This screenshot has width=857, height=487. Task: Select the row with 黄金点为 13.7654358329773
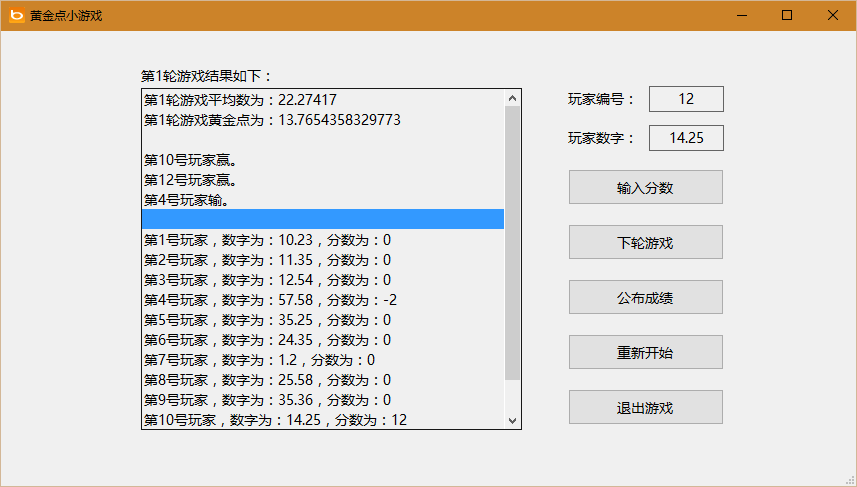click(322, 120)
